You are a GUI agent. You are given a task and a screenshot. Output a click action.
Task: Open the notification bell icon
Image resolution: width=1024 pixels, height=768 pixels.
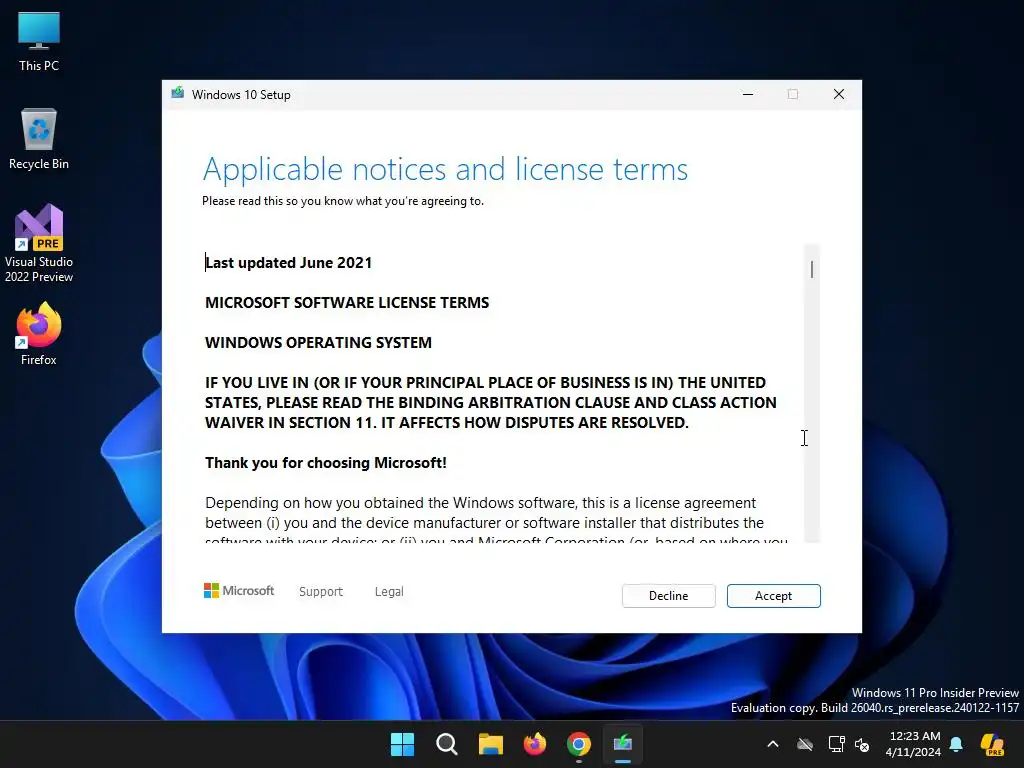point(956,744)
